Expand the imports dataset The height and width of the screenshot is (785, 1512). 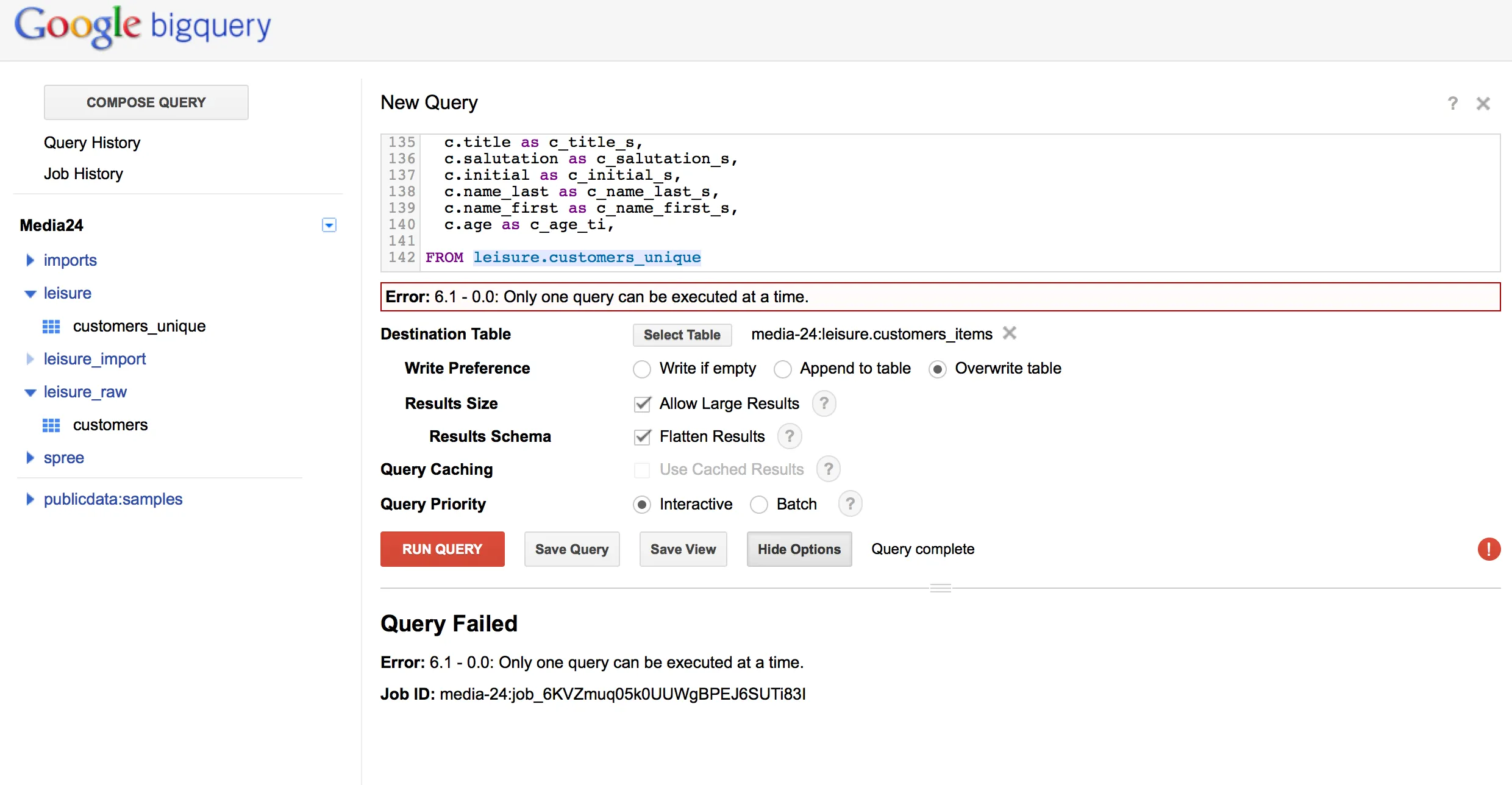(x=30, y=260)
